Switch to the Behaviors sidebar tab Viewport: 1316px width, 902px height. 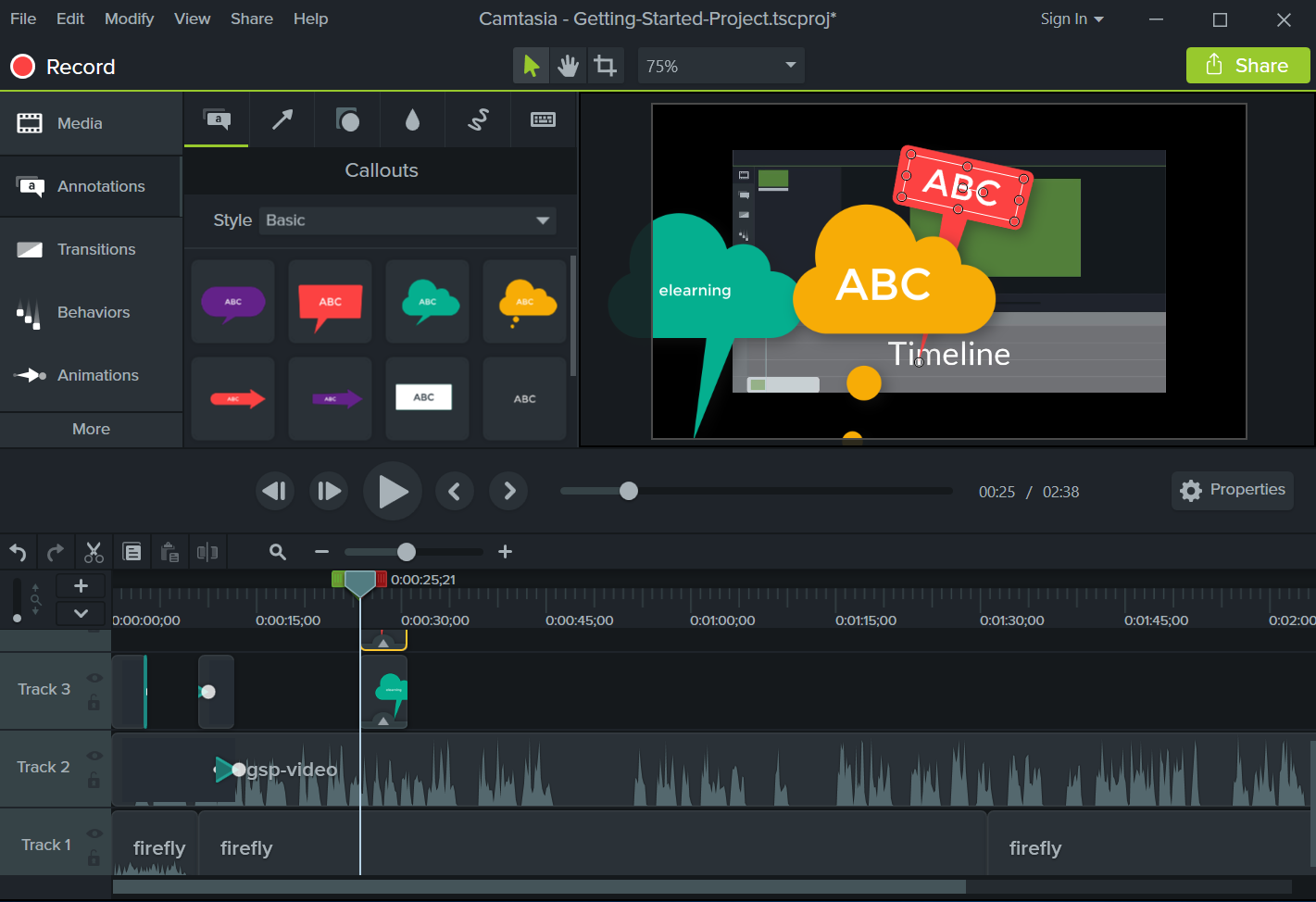coord(91,312)
